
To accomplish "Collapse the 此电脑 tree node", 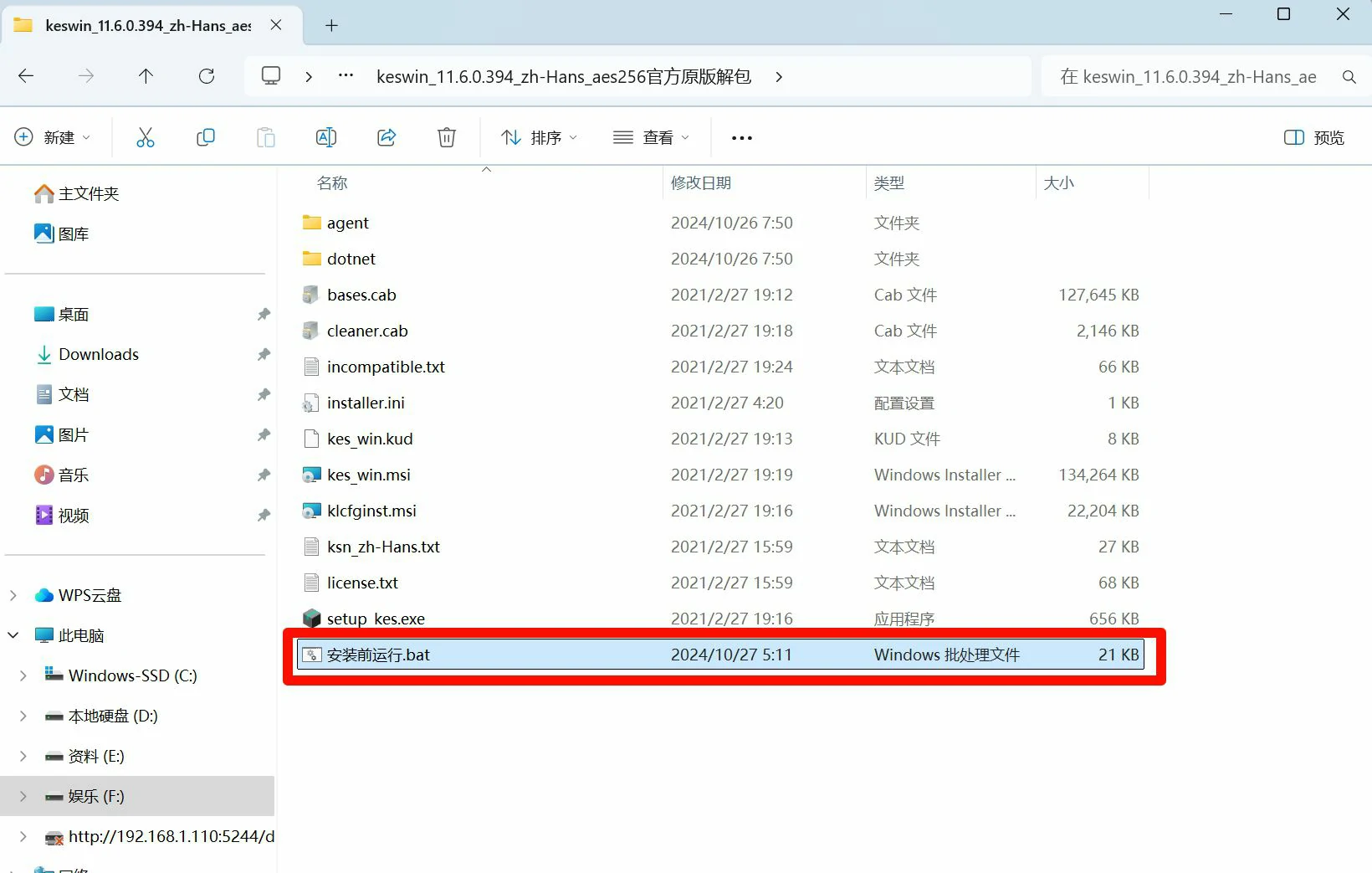I will coord(13,635).
